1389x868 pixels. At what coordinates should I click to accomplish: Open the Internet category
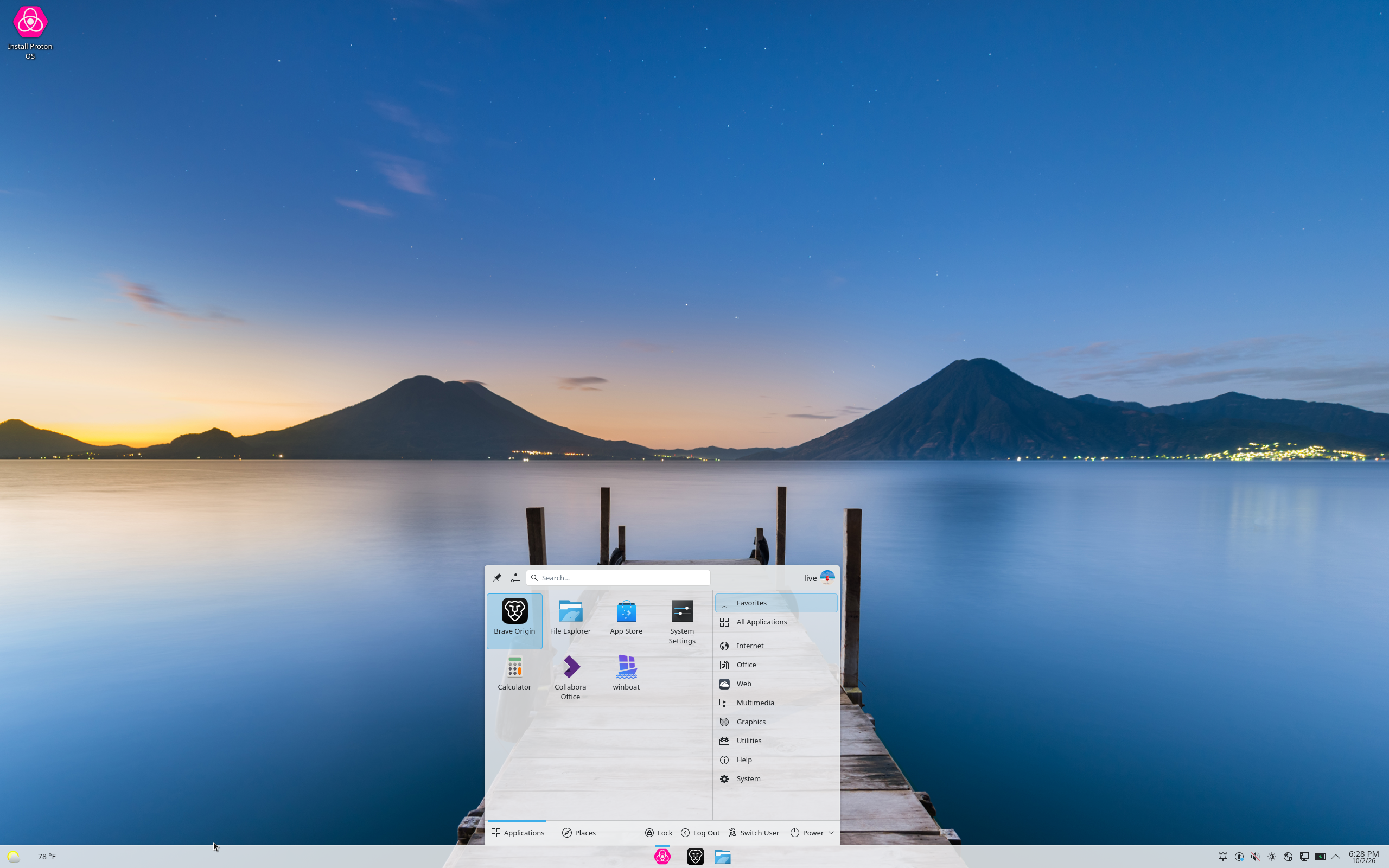(x=776, y=646)
